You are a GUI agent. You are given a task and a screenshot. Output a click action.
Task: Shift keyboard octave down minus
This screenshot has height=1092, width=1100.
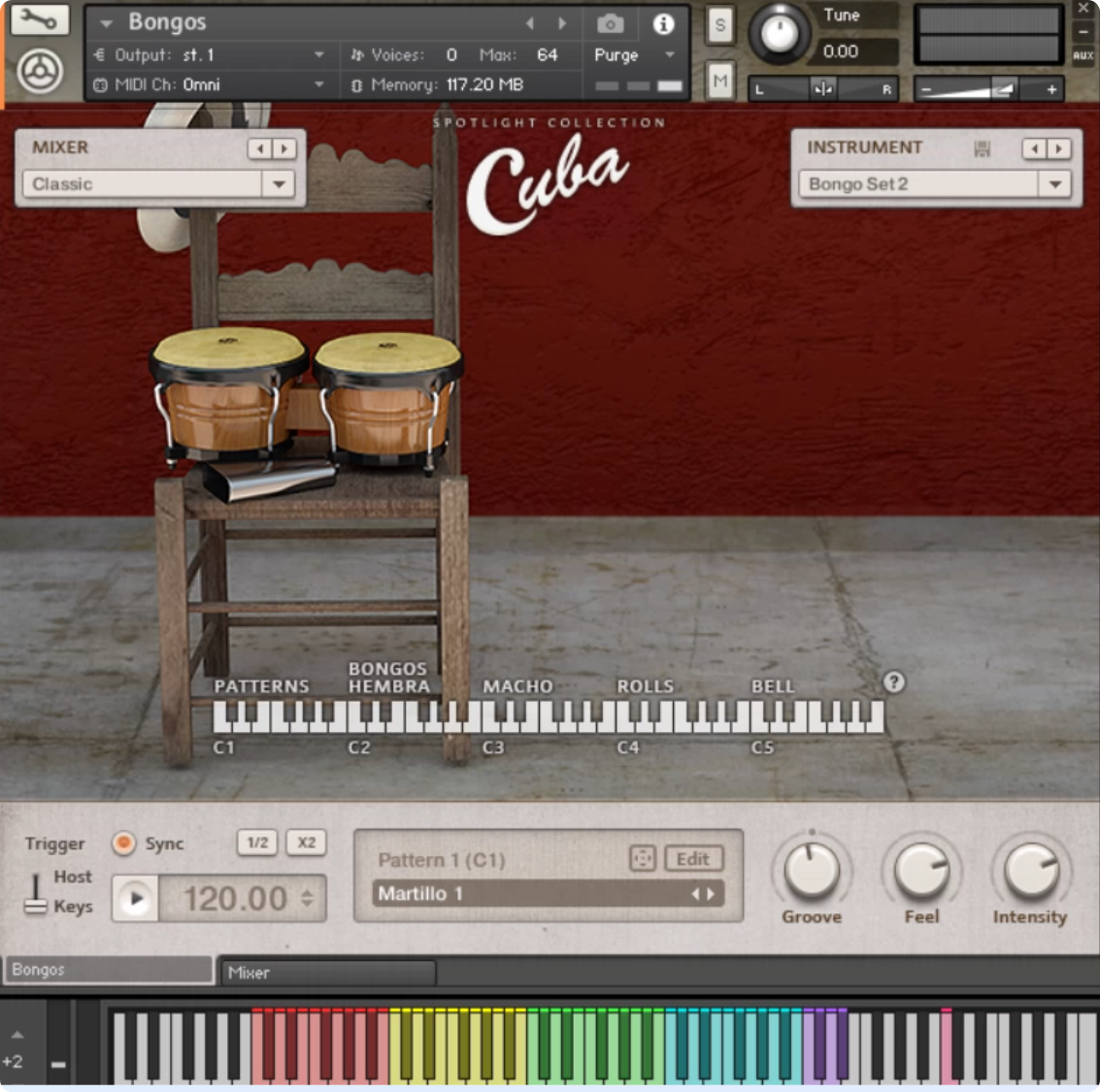(x=58, y=1064)
